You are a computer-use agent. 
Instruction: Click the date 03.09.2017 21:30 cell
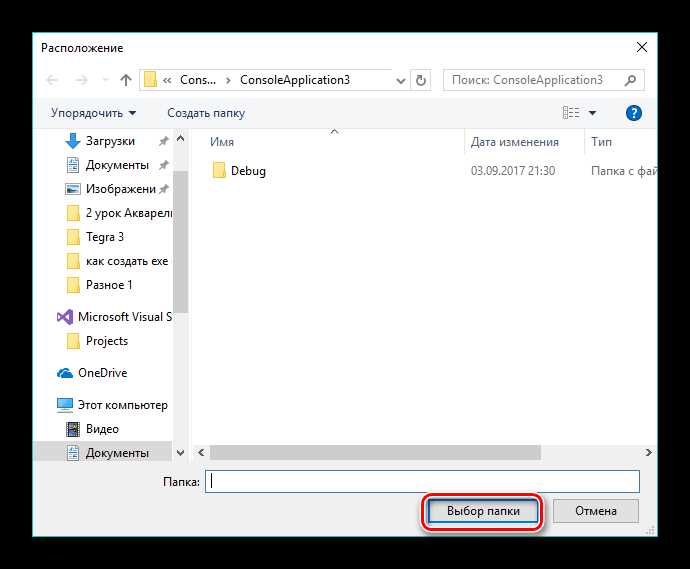(x=513, y=171)
